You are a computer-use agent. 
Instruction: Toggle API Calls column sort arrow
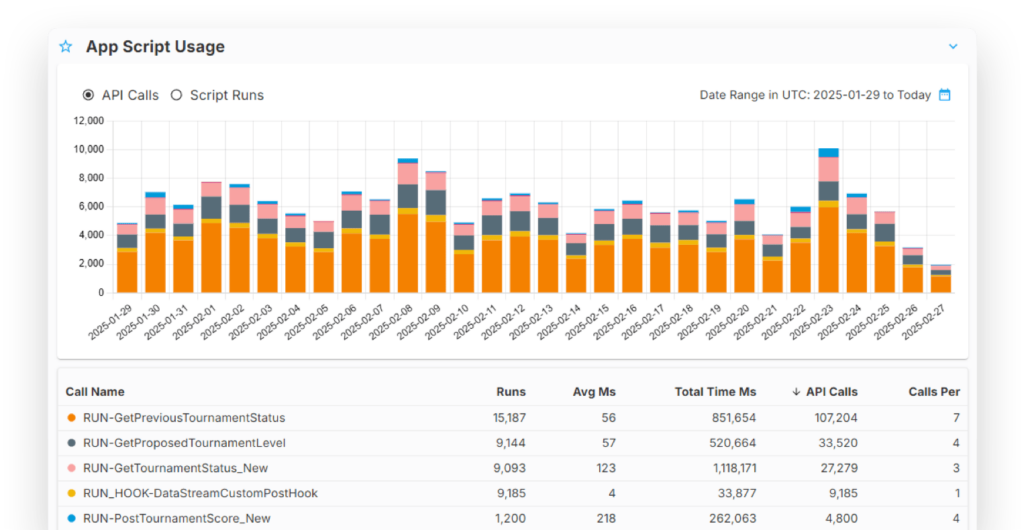pos(795,392)
